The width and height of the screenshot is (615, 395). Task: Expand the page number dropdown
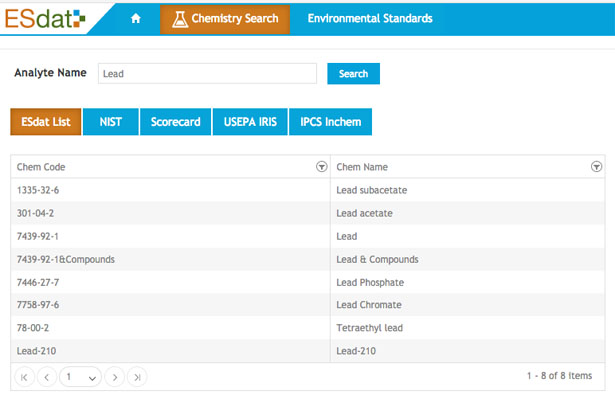(x=80, y=377)
